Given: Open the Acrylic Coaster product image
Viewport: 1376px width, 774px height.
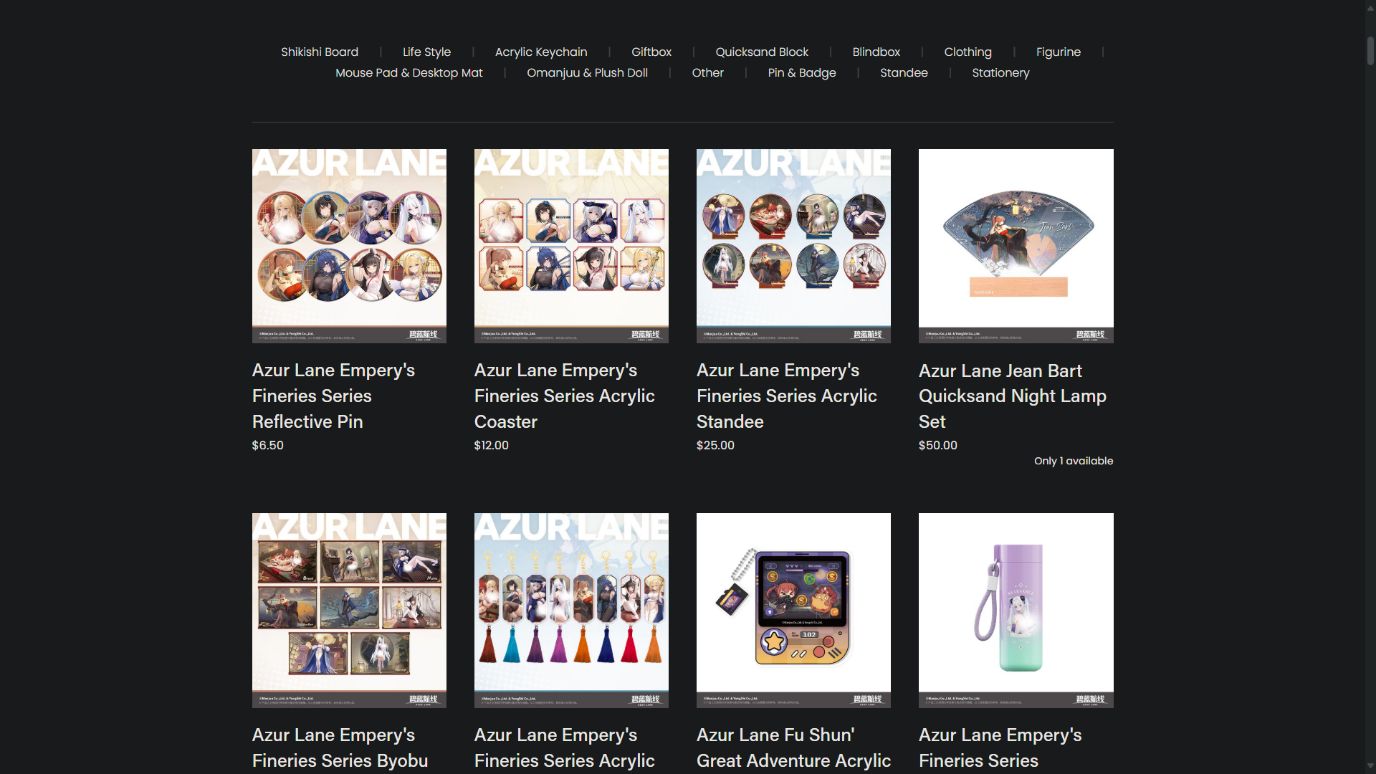Looking at the screenshot, I should tap(571, 246).
